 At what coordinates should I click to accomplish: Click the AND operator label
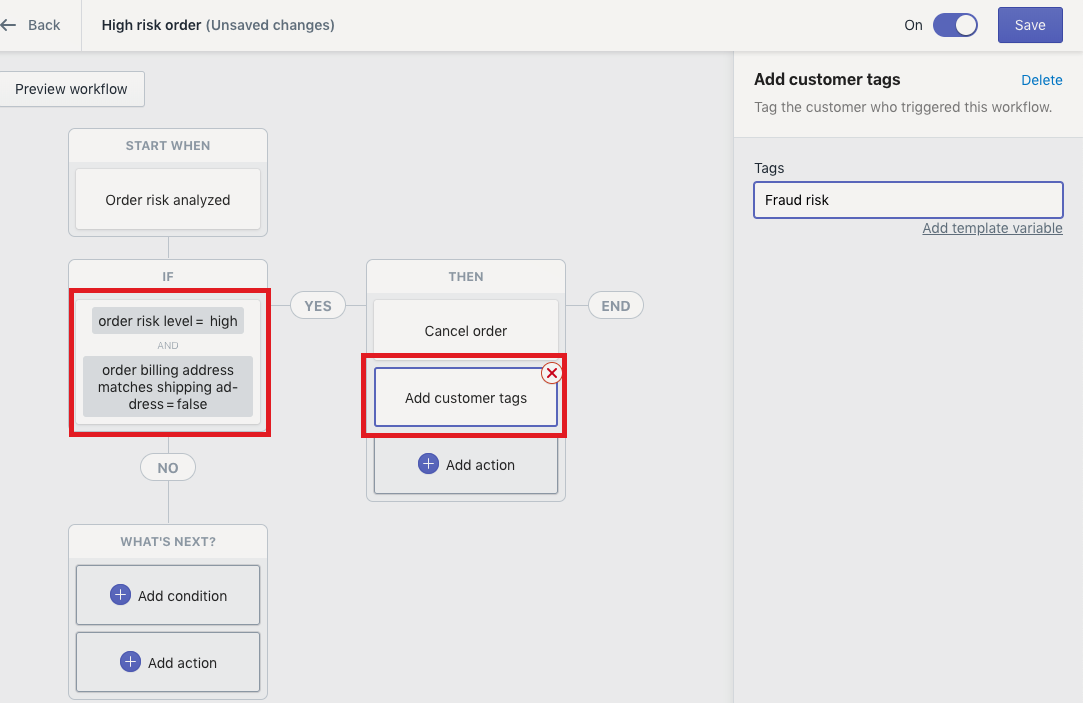(168, 345)
